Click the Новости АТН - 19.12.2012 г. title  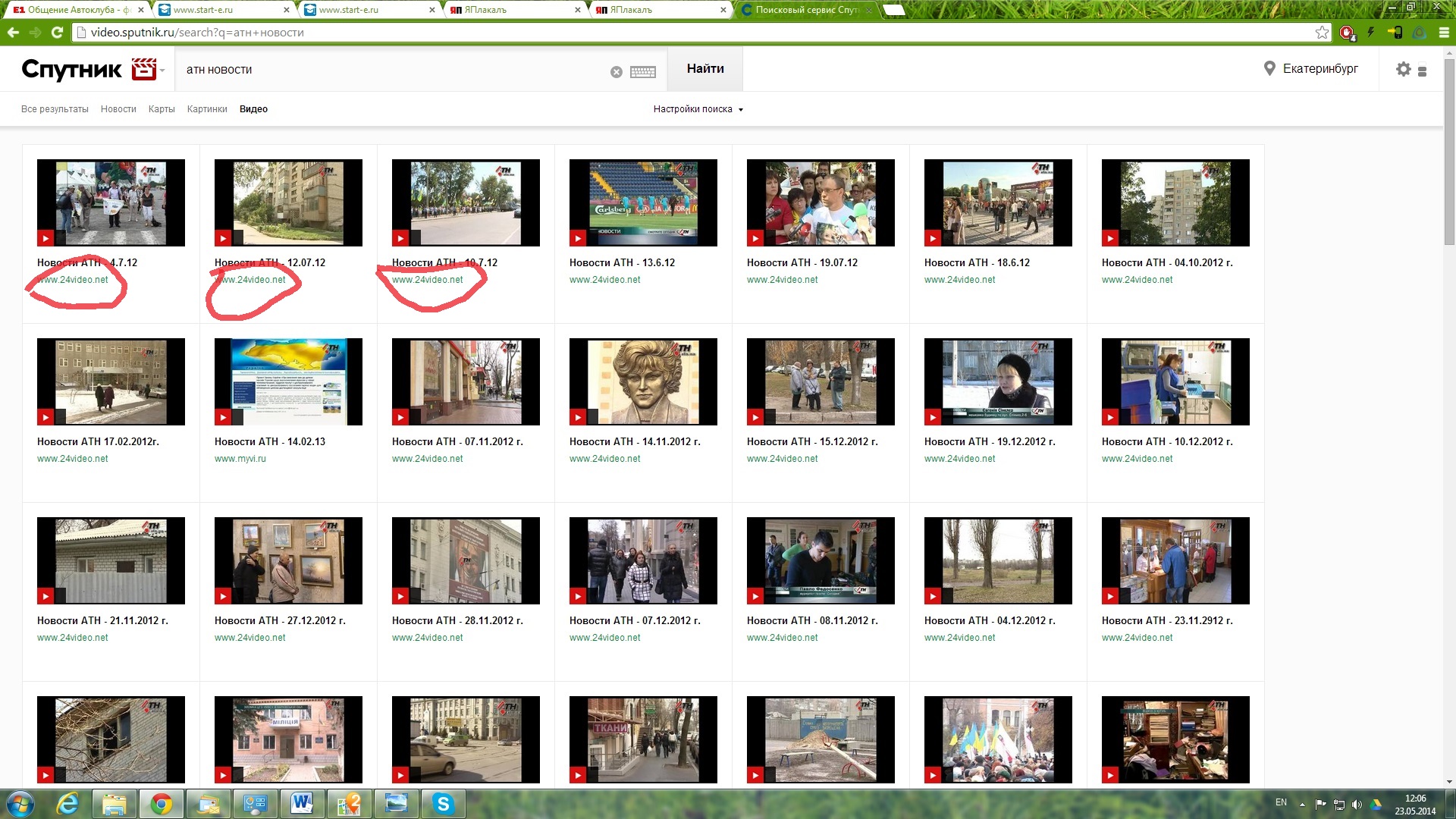[x=990, y=441]
